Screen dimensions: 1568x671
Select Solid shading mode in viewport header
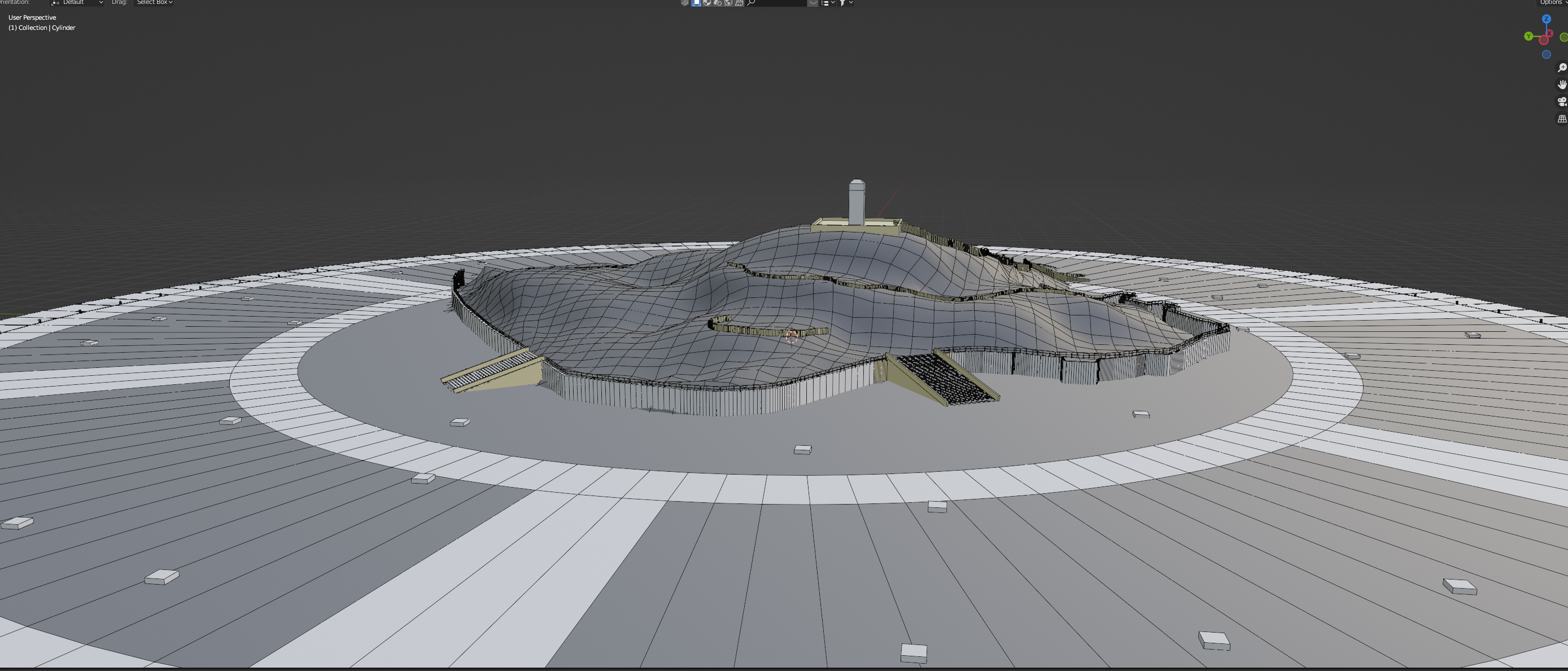point(707,3)
